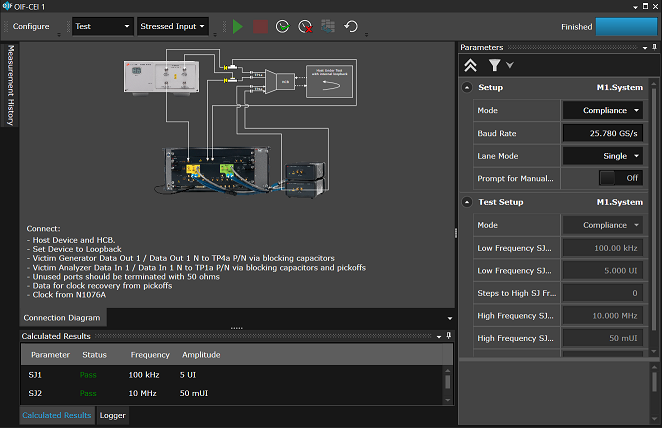Collapse the Test Setup section
This screenshot has height=428, width=662.
469,202
